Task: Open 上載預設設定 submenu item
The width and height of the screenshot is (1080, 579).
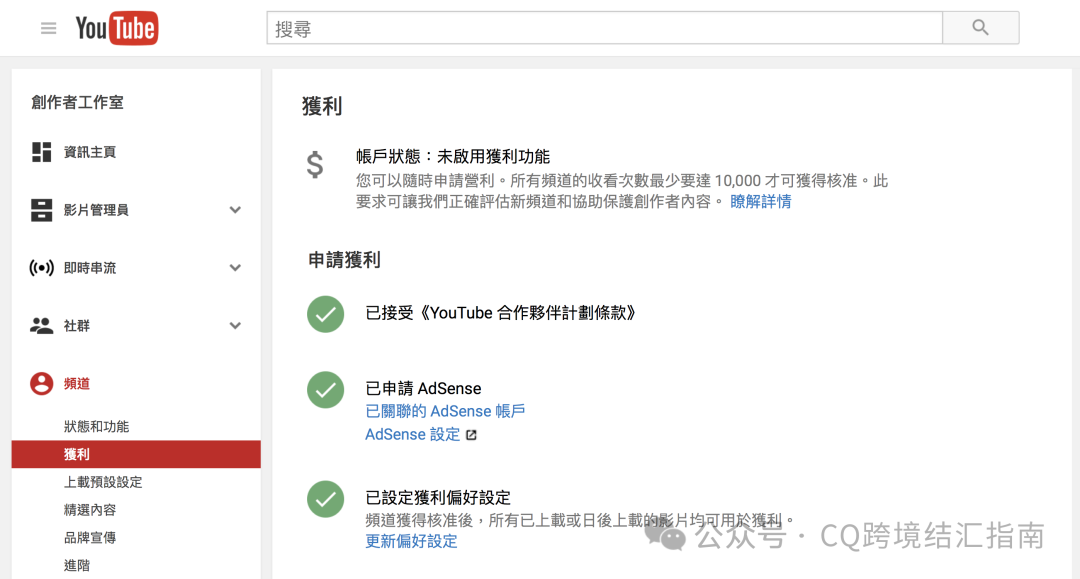Action: pos(103,482)
